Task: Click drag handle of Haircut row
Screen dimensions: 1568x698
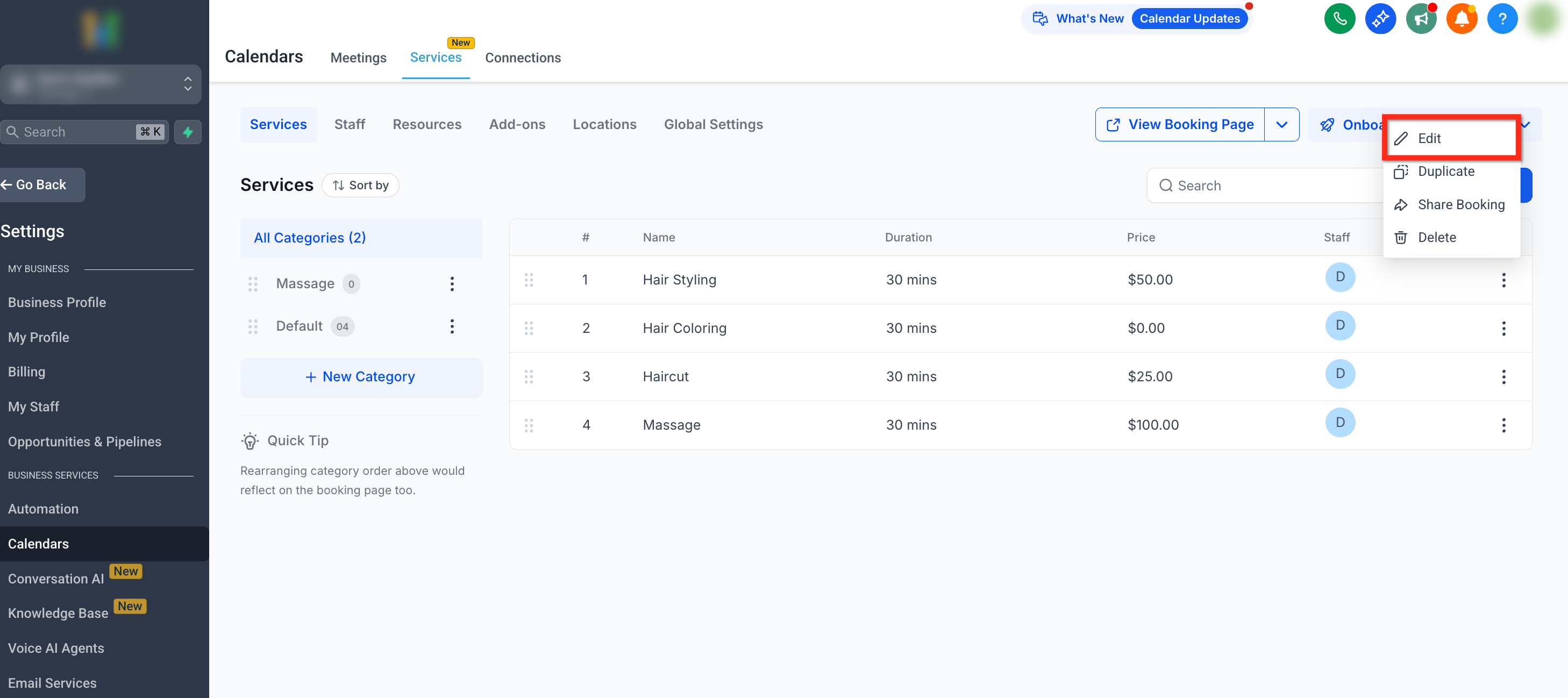Action: point(529,376)
